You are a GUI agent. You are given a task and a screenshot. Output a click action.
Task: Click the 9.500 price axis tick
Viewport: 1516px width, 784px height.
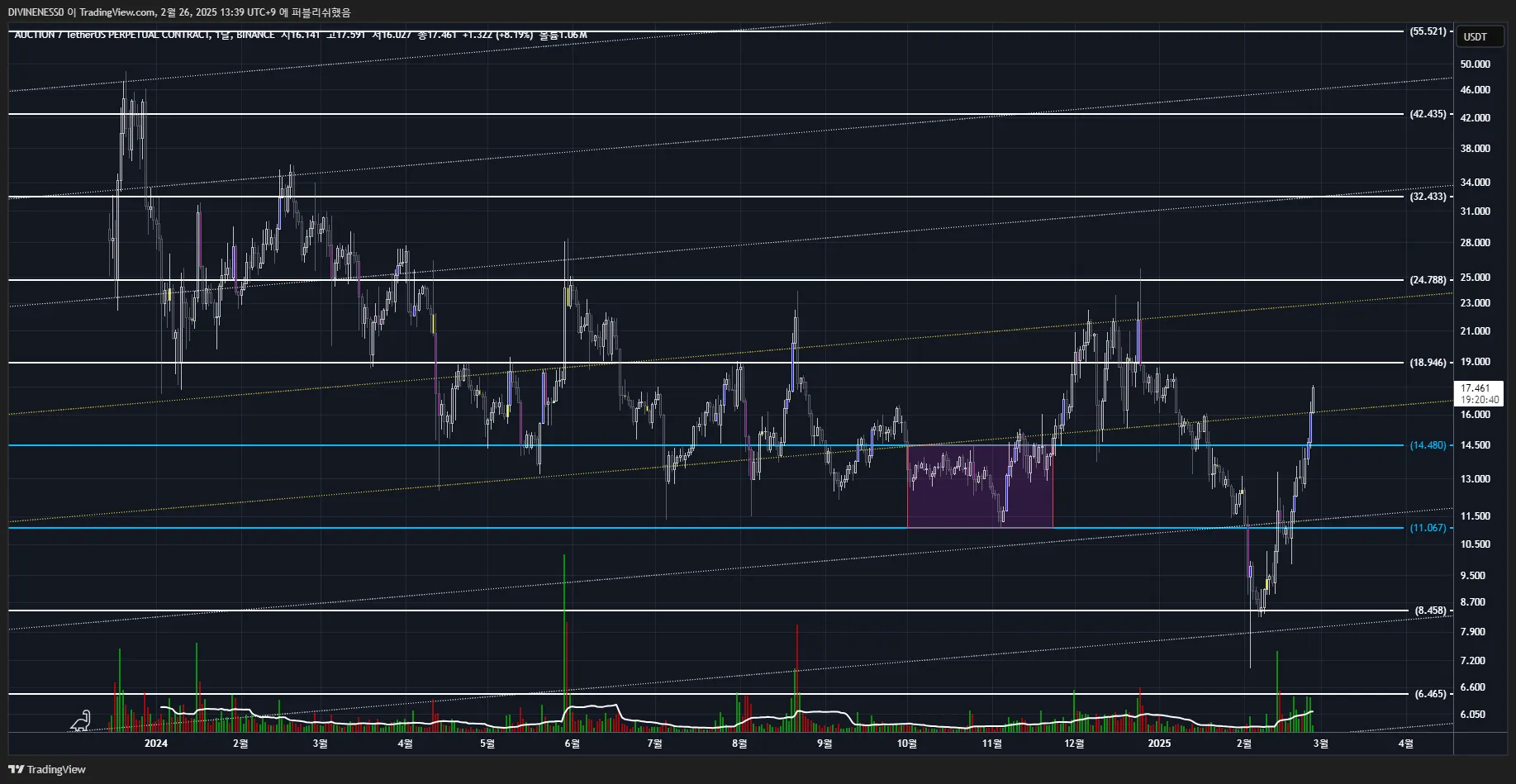pos(1472,576)
